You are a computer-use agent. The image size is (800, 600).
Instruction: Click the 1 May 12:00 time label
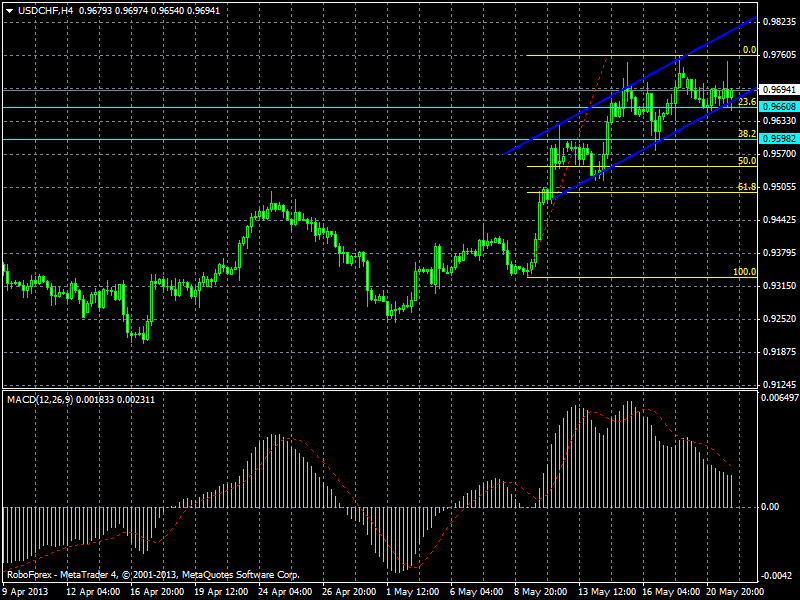(x=412, y=592)
